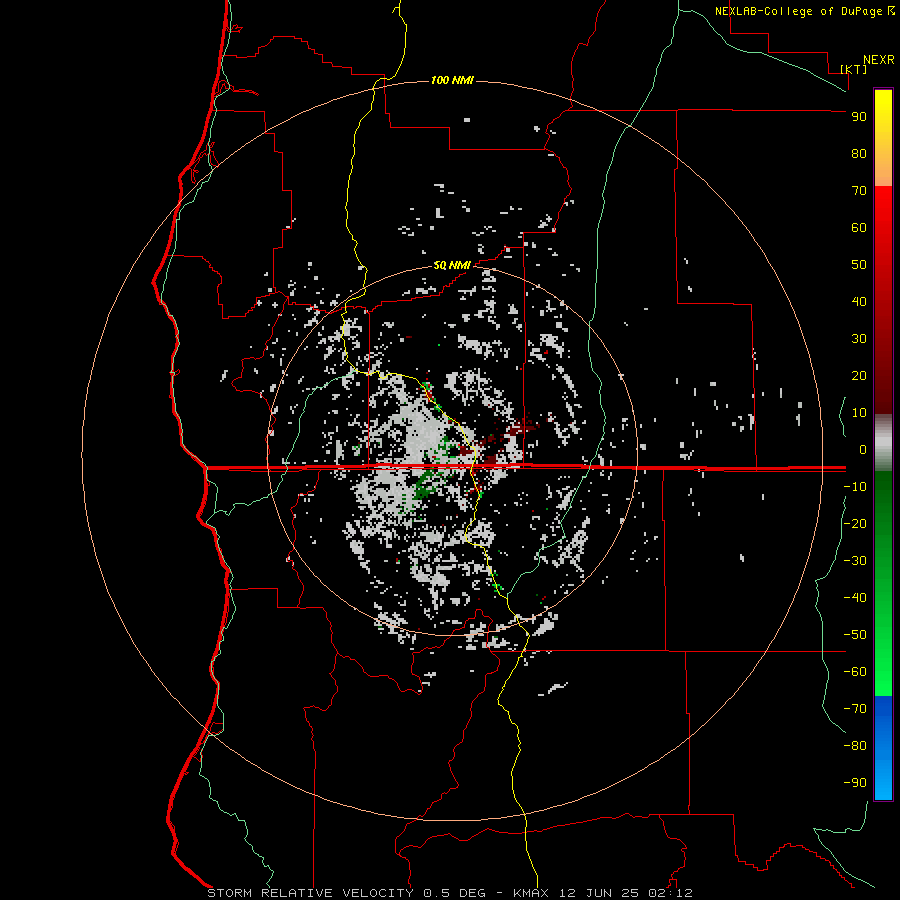Click the 70 value on velocity scale
The image size is (900, 900).
859,191
